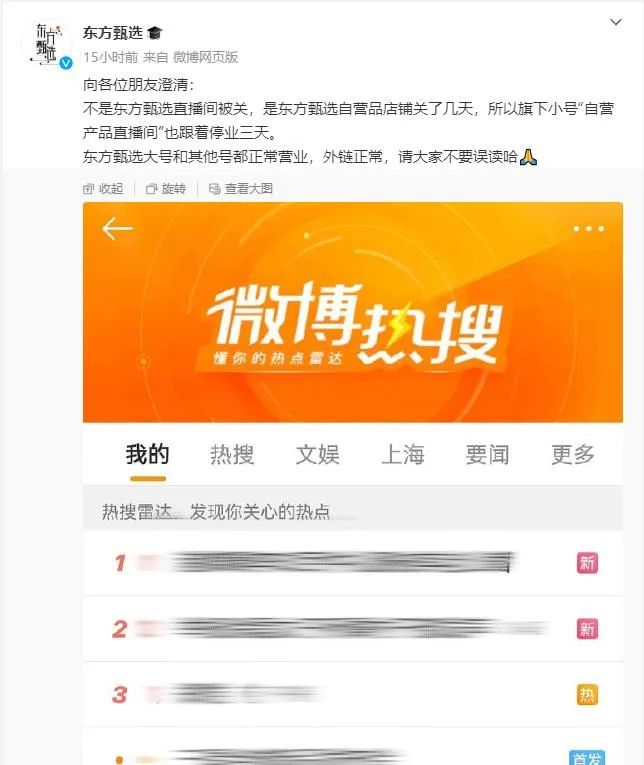Open full-size picture via 查看大图

click(x=241, y=188)
